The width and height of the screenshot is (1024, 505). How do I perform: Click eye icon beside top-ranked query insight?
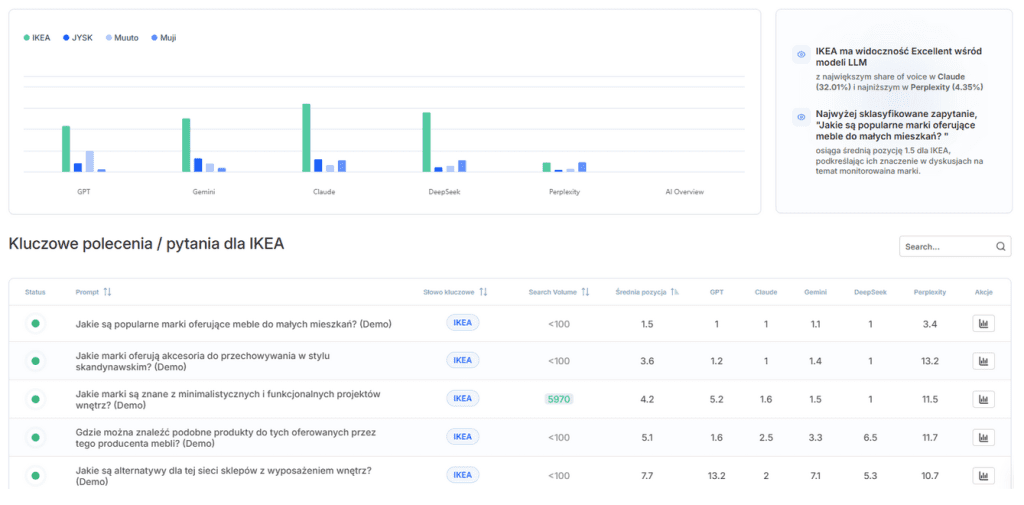[801, 118]
